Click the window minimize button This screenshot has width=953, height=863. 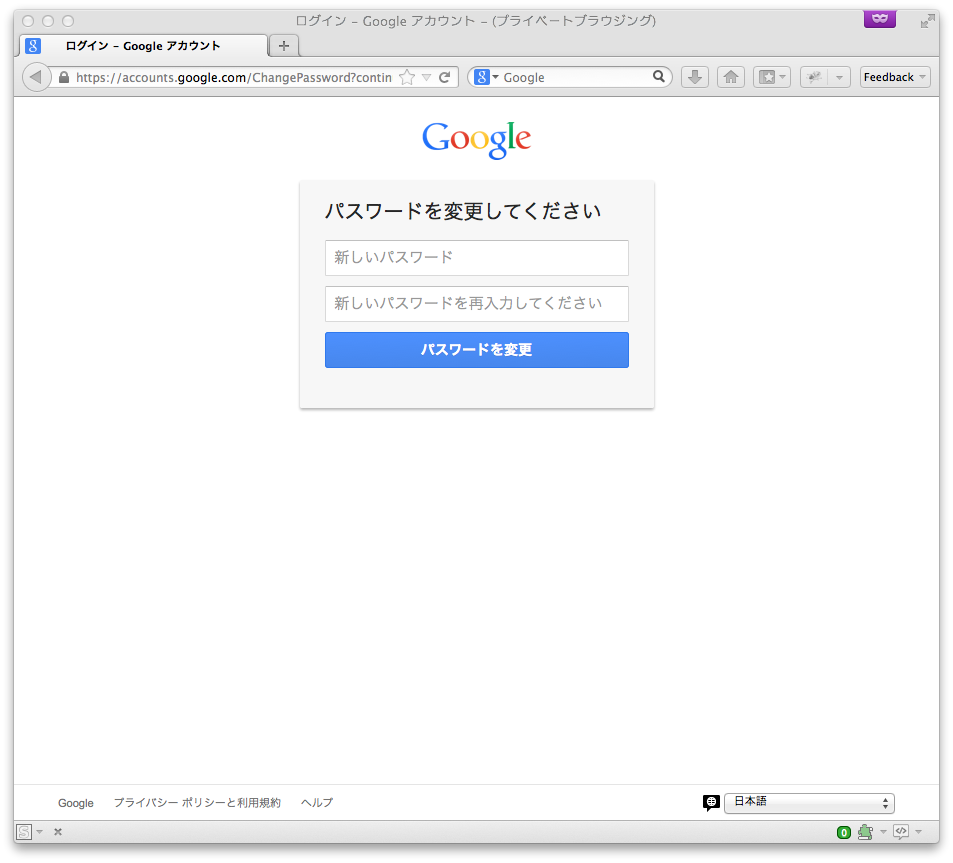(48, 21)
